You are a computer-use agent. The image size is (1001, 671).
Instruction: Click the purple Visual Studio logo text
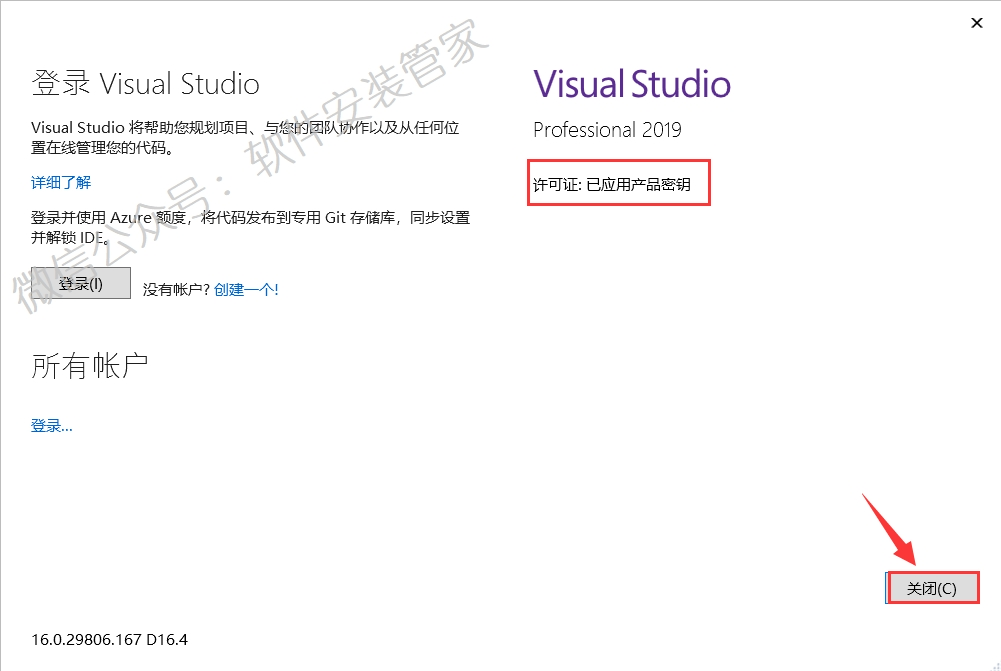coord(632,84)
